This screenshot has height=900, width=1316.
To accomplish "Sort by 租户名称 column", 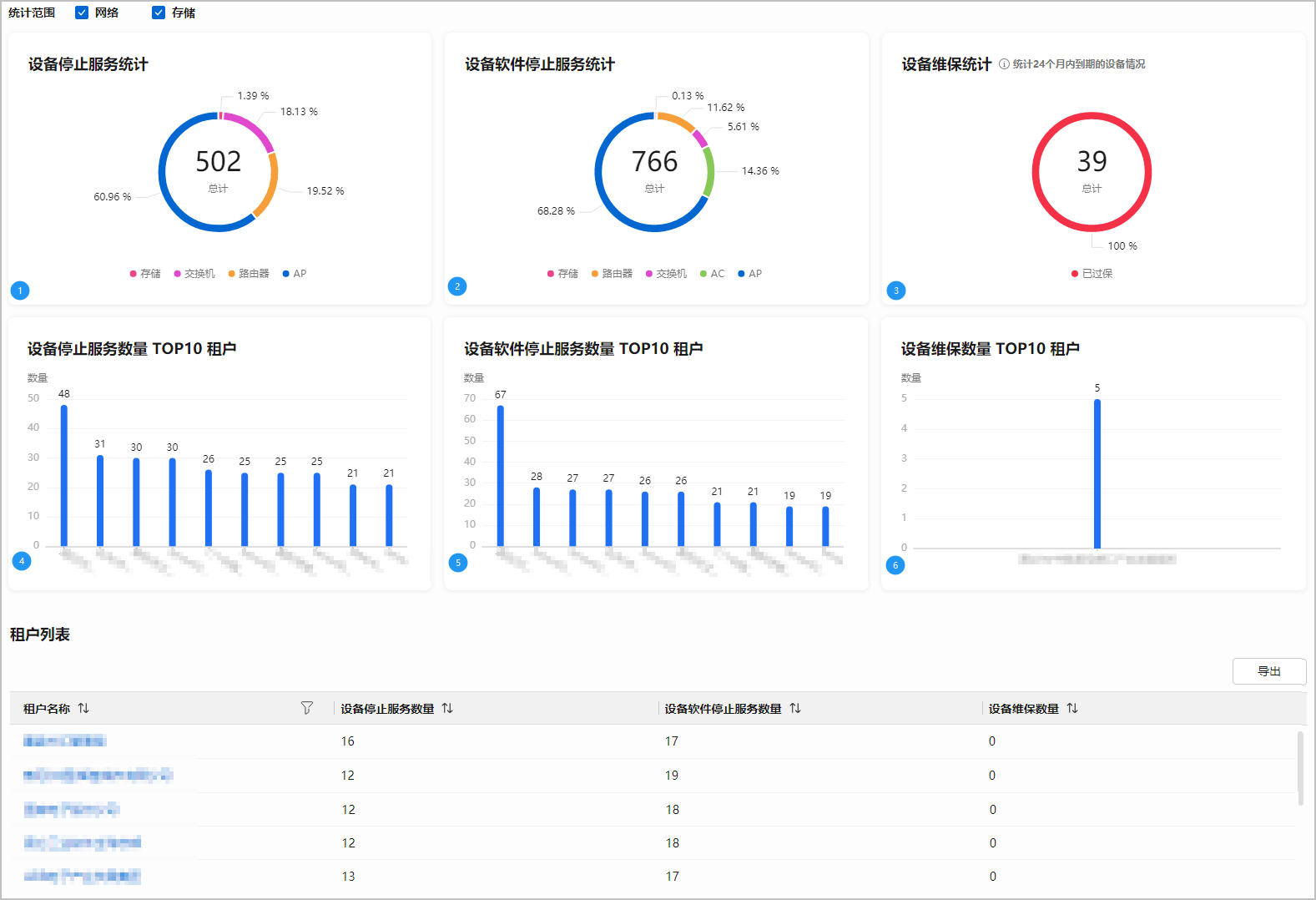I will coord(83,708).
